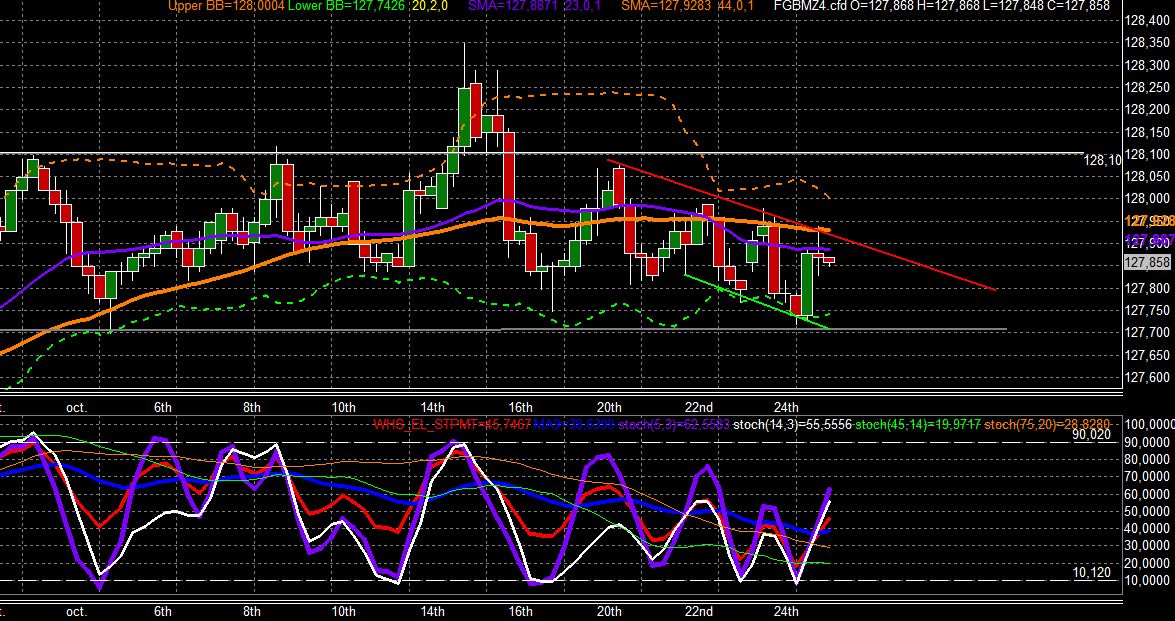Click the '128,10' horizontal line label
1175x621 pixels.
1103,160
